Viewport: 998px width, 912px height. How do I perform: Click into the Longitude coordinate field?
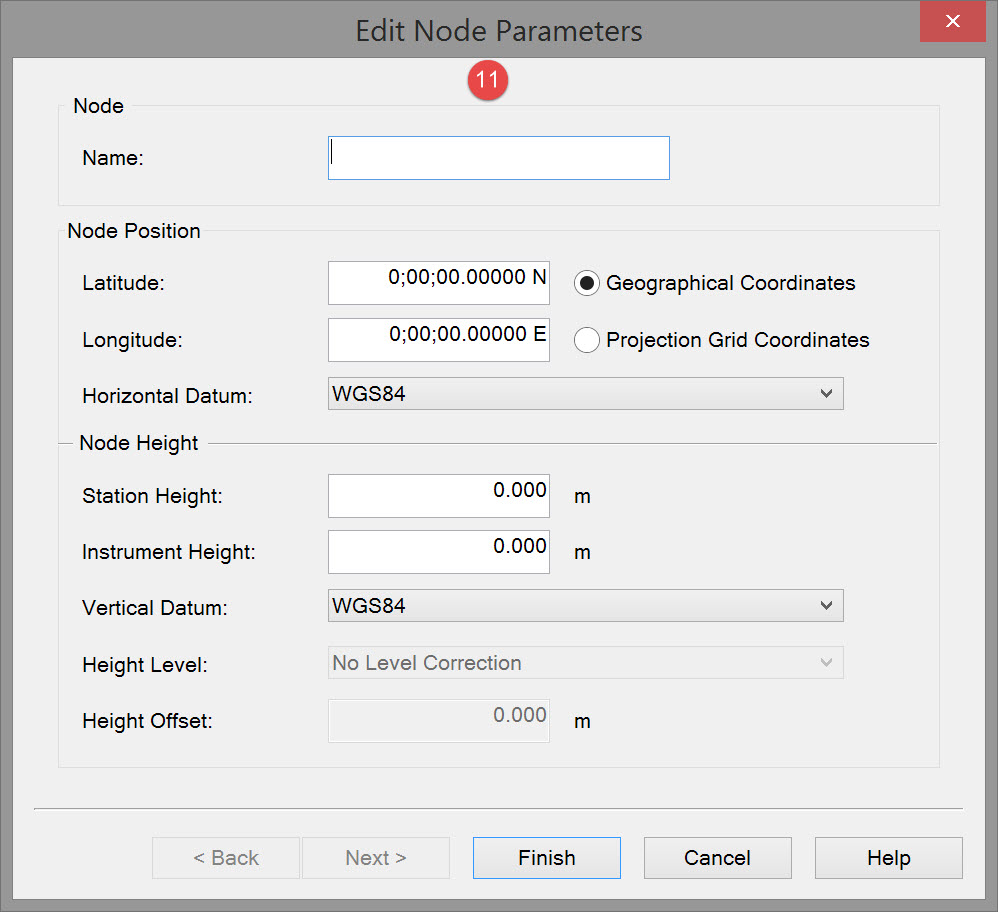(438, 340)
